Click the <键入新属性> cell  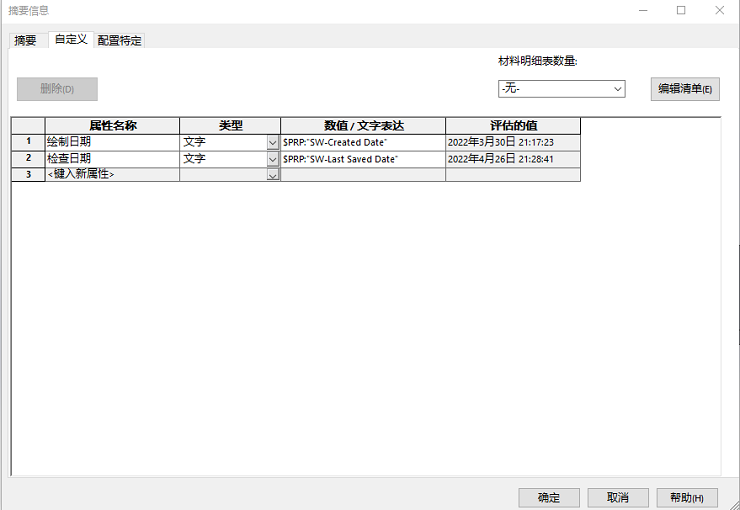(112, 175)
